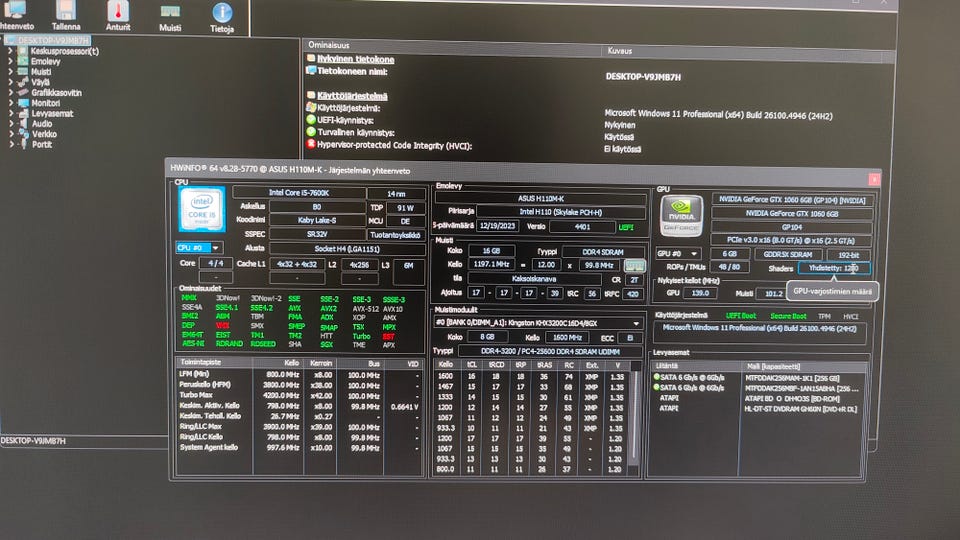Click the Socket H4 (LGA1151) field
This screenshot has width=960, height=540.
[x=347, y=249]
